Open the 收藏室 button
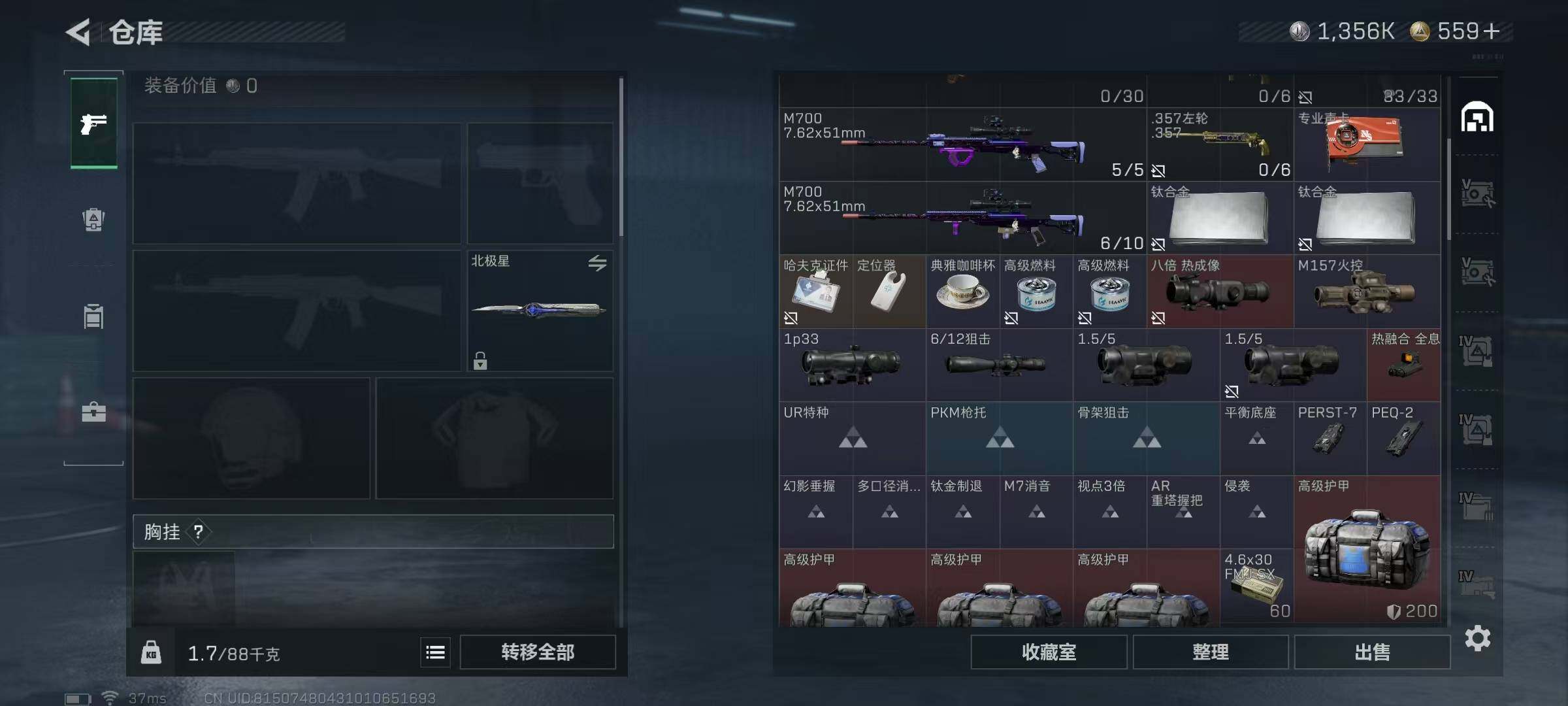 pyautogui.click(x=1049, y=652)
